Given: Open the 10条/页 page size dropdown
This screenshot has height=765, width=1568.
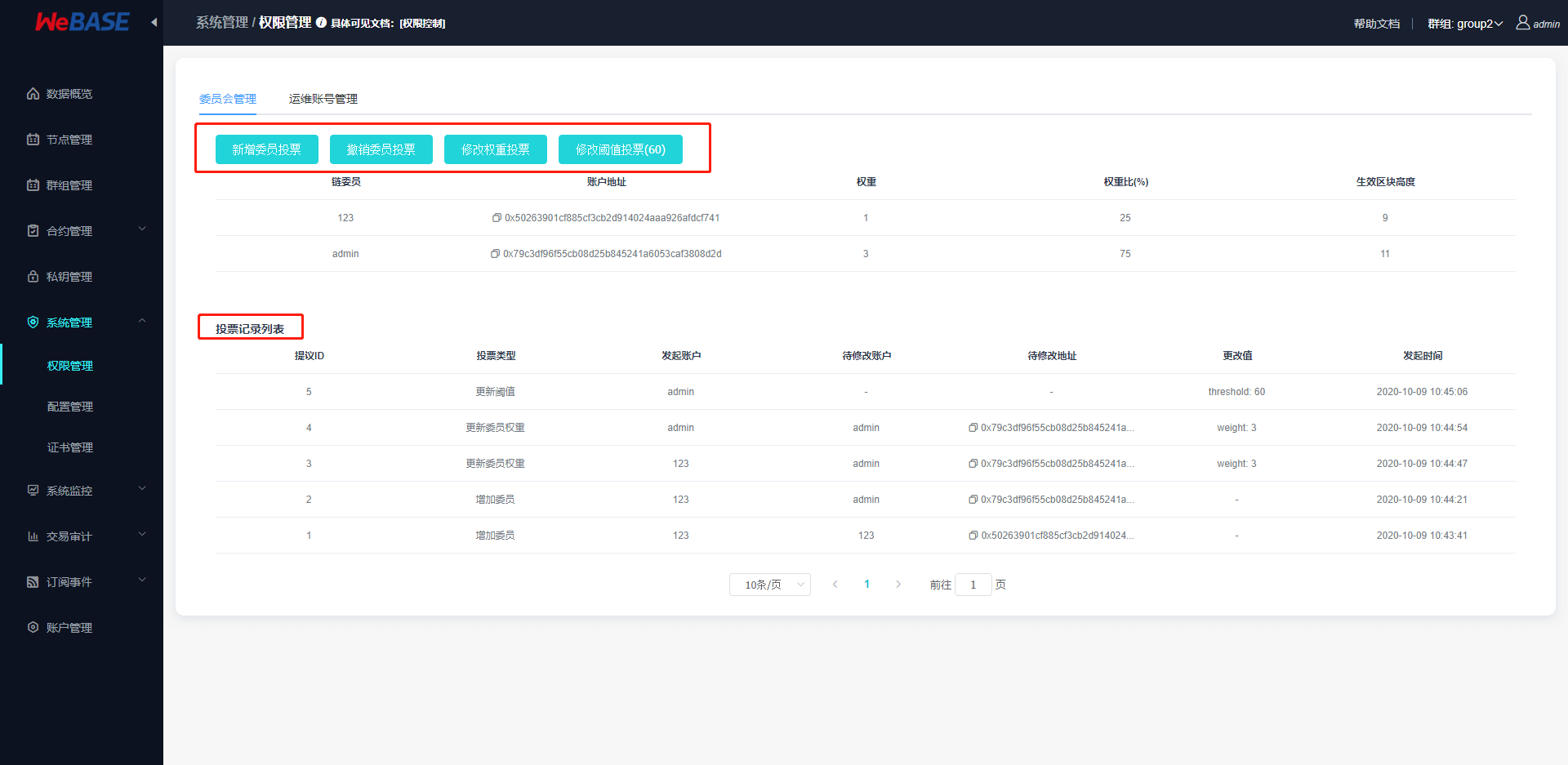Looking at the screenshot, I should 769,585.
